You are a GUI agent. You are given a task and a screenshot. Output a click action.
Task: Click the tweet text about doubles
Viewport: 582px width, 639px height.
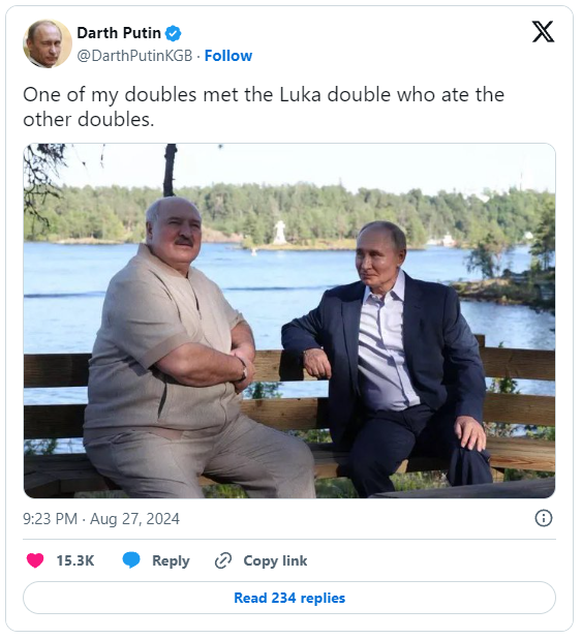pos(264,107)
